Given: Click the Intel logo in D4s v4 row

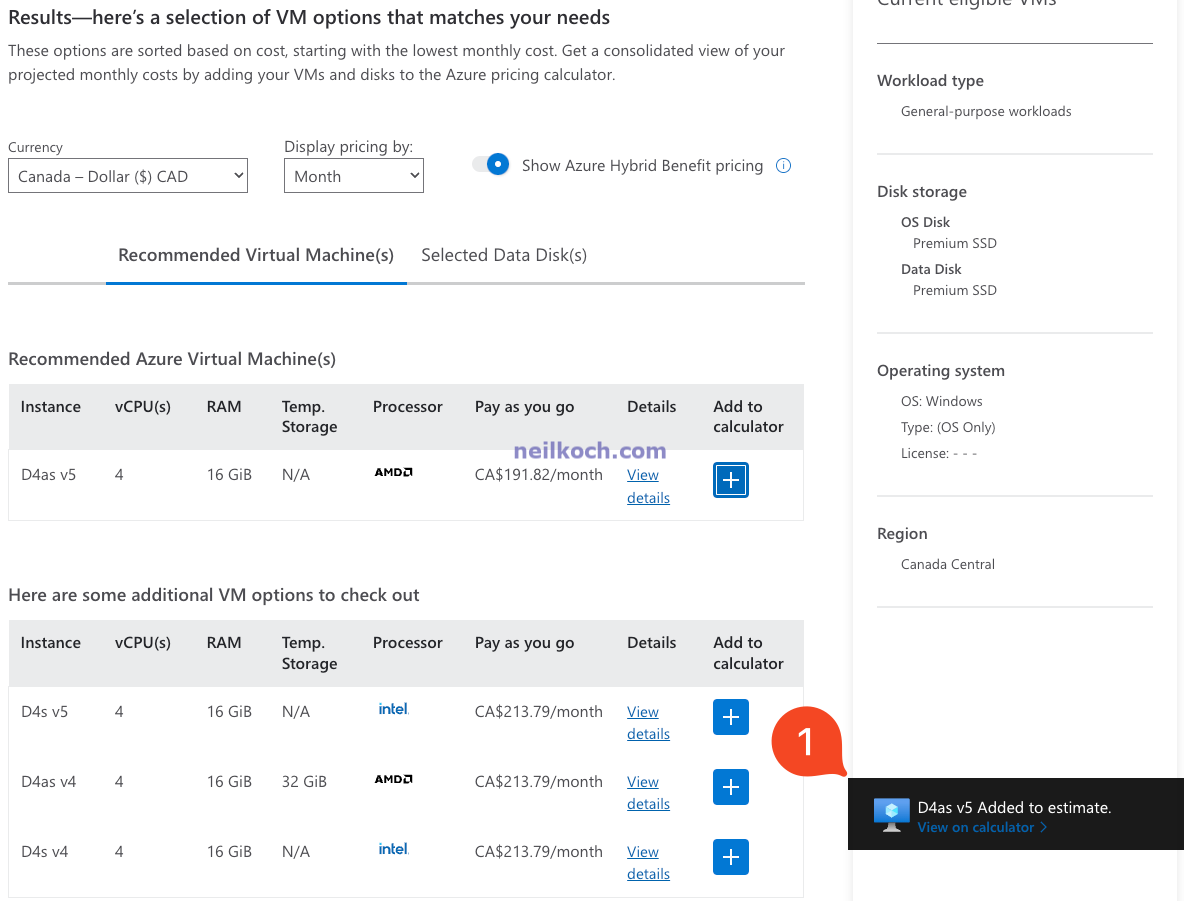Looking at the screenshot, I should pos(393,849).
